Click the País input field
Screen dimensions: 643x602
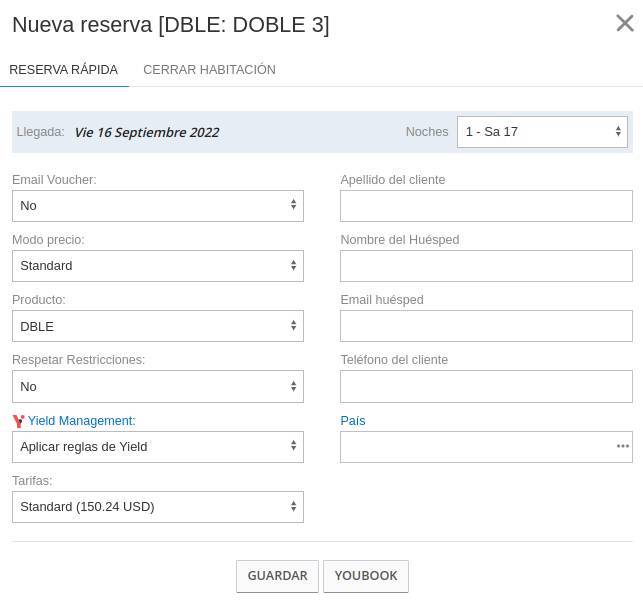point(476,447)
